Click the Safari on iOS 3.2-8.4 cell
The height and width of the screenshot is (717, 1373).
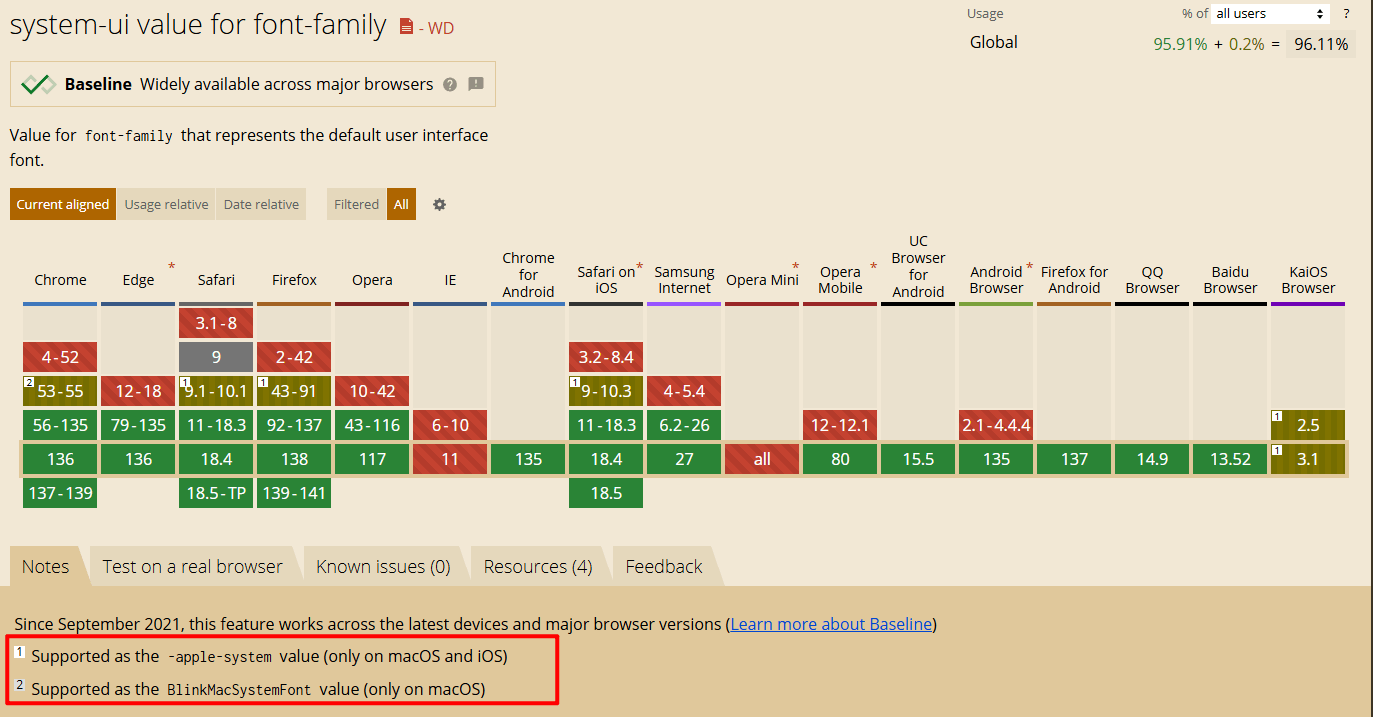click(x=606, y=357)
